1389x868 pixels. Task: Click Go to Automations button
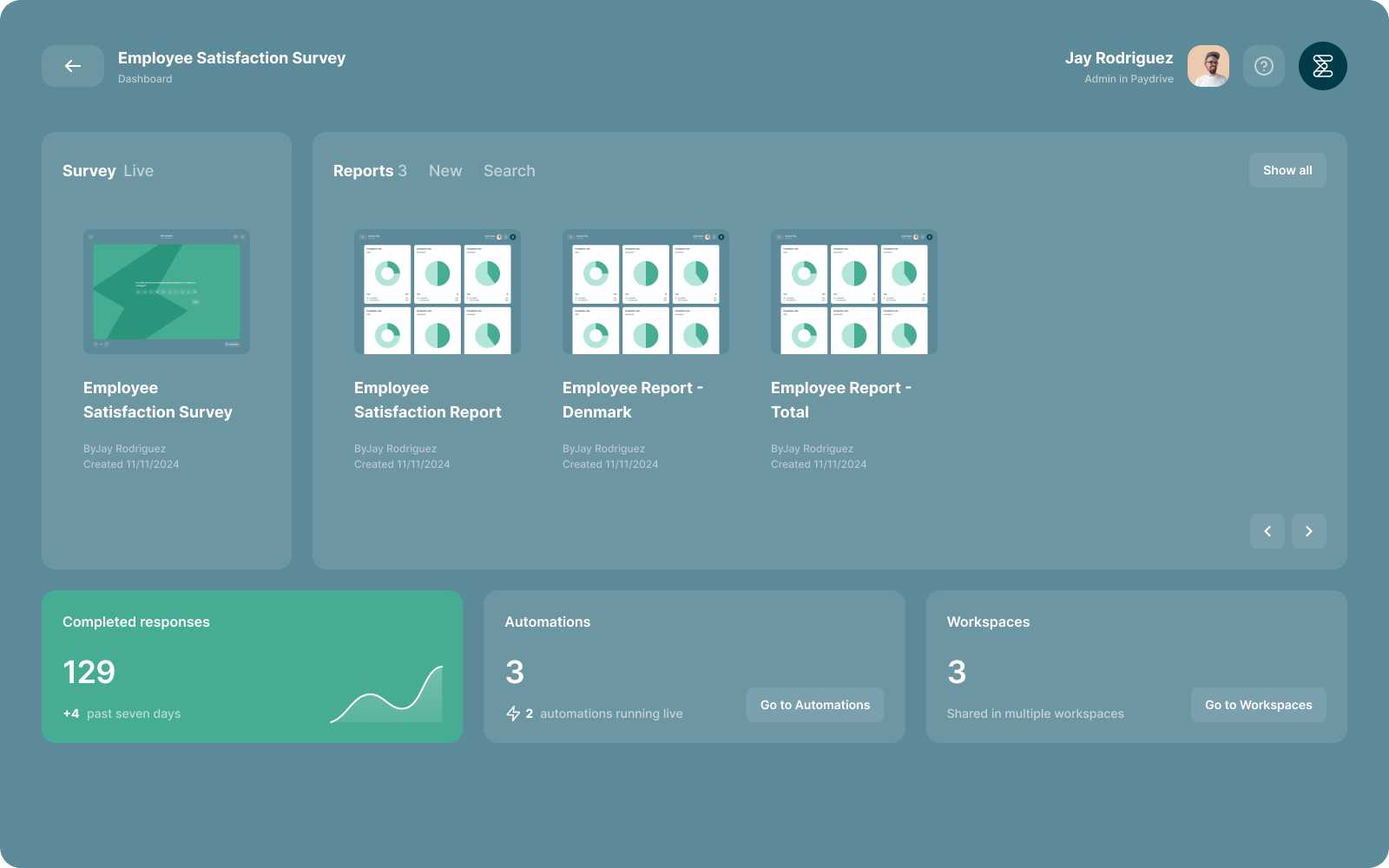pyautogui.click(x=815, y=705)
